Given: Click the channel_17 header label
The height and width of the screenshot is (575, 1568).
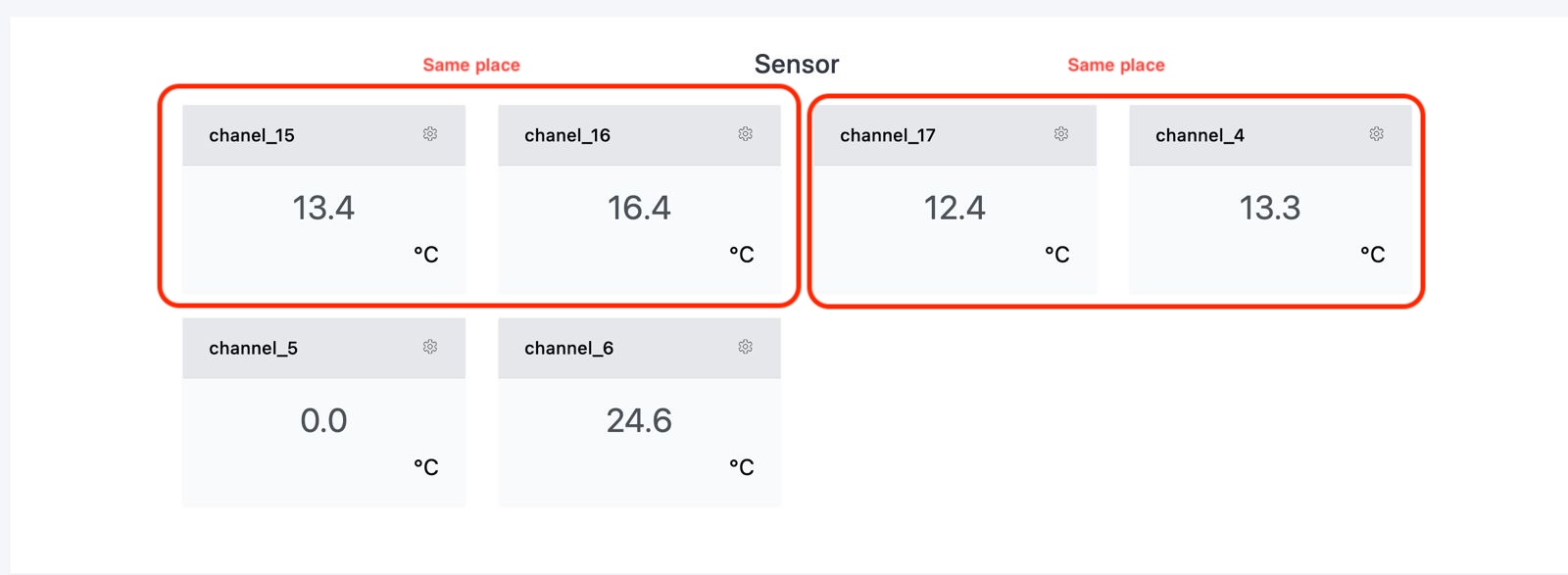Looking at the screenshot, I should tap(888, 135).
